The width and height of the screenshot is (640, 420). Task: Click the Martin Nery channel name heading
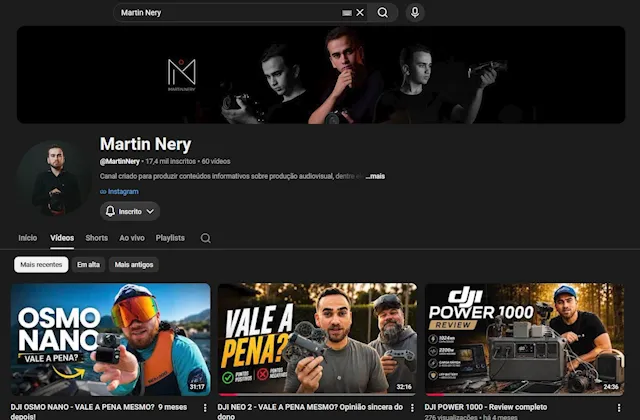146,144
